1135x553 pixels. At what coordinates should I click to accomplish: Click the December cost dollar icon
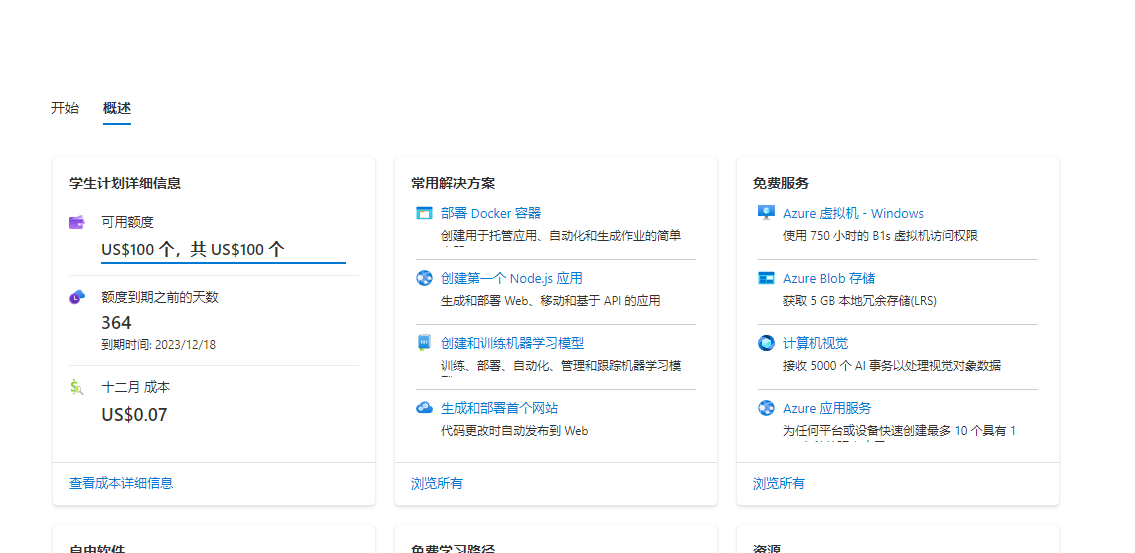tap(77, 387)
